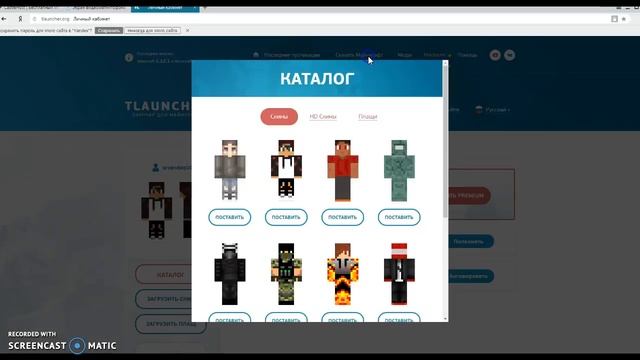Pick the flame-patterned skin thumbnail
The width and height of the screenshot is (640, 360).
tap(343, 274)
